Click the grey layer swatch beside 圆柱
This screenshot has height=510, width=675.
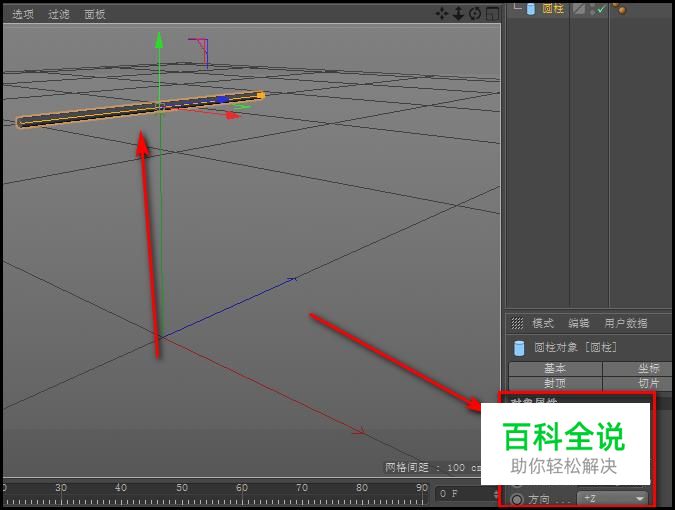[579, 9]
